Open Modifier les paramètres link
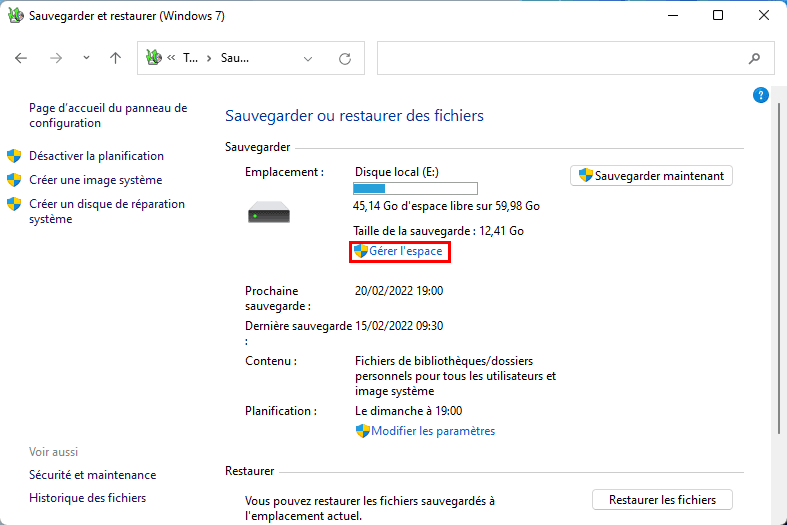The width and height of the screenshot is (787, 525). (433, 431)
